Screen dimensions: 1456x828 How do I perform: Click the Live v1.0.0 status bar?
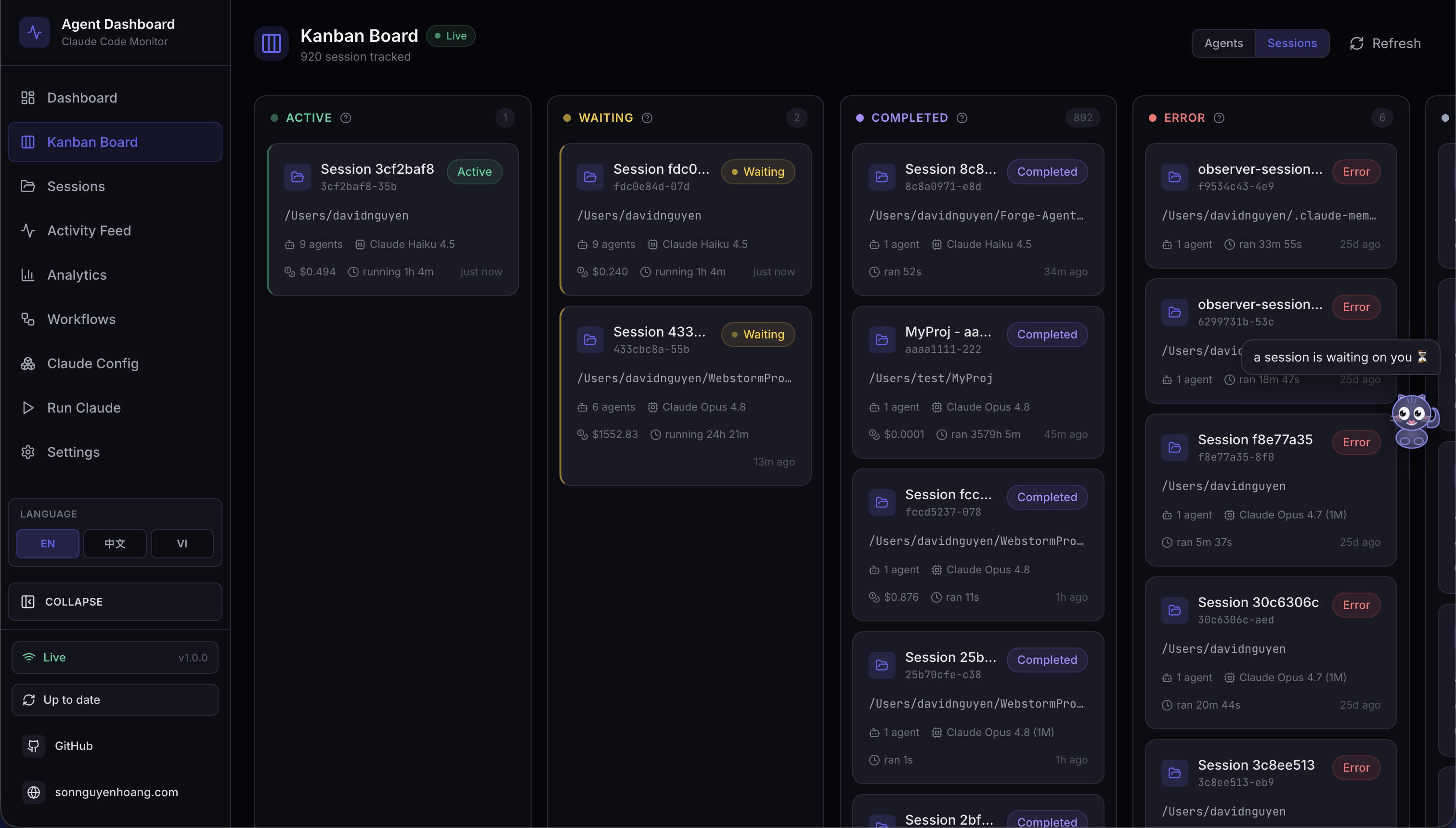coord(115,658)
